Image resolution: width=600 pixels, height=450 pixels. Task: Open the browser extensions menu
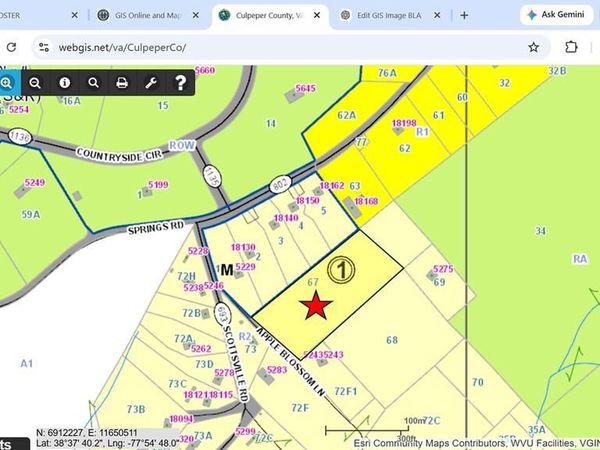pos(571,47)
